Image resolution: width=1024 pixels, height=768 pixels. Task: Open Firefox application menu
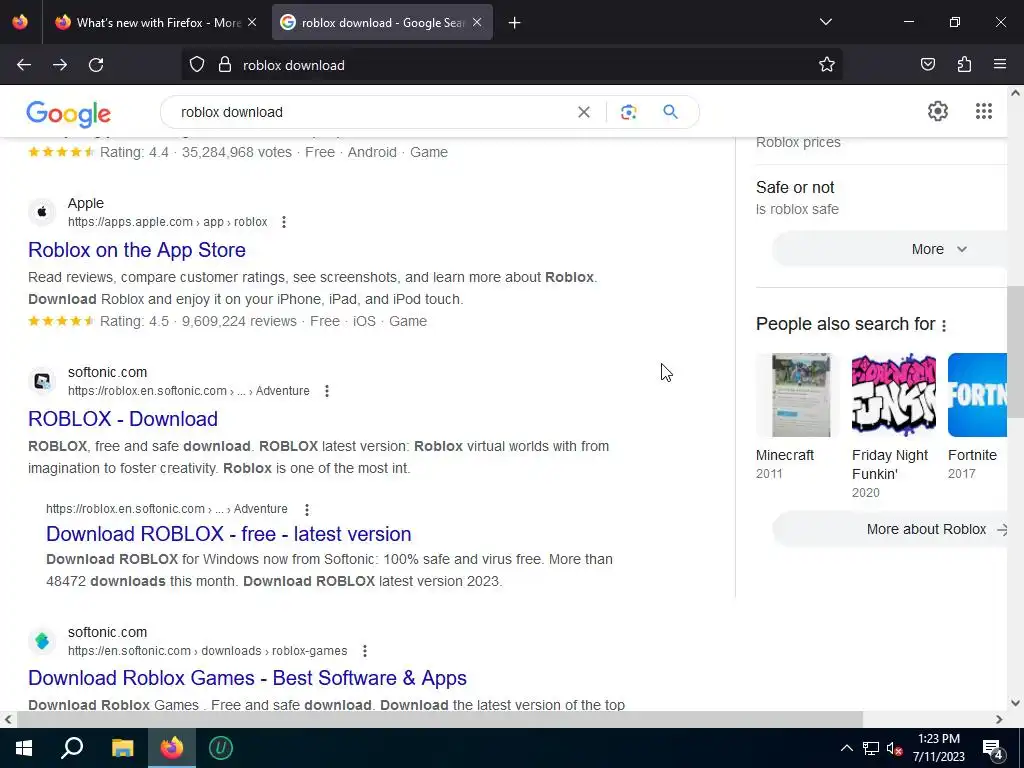pyautogui.click(x=1000, y=65)
